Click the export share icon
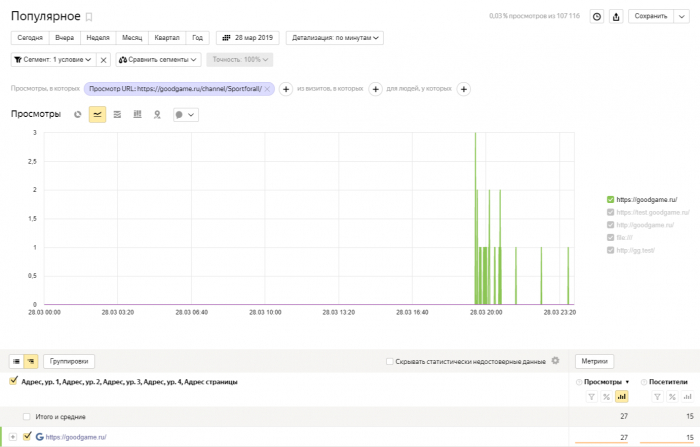The image size is (700, 447). click(616, 17)
